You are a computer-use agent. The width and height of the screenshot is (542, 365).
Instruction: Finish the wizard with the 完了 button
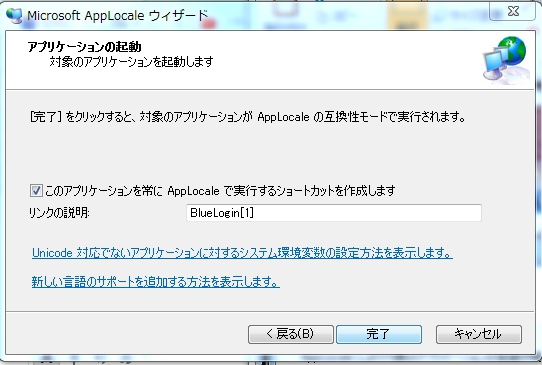(379, 334)
